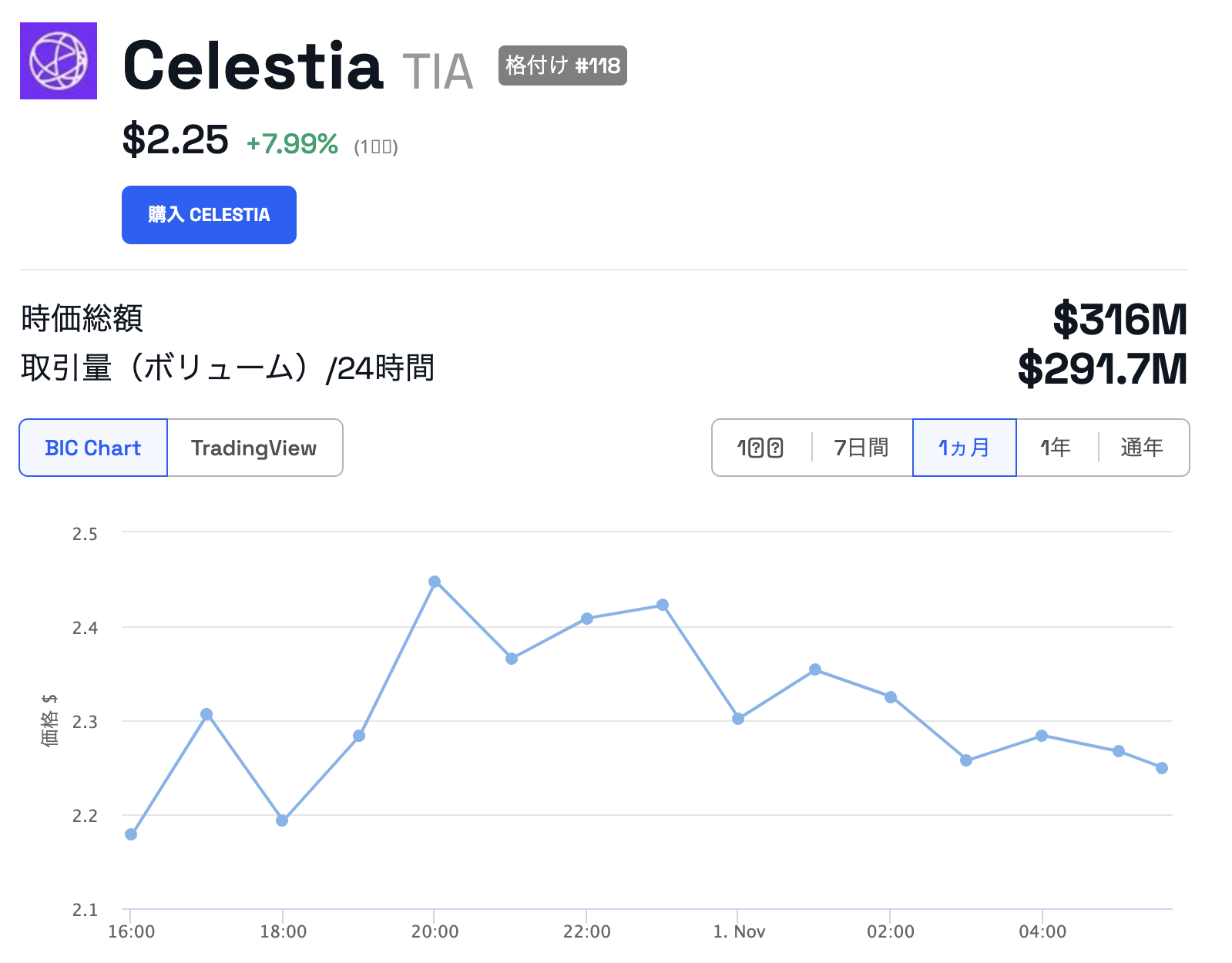1232x963 pixels.
Task: Switch to the TradingView tab
Action: [x=254, y=448]
